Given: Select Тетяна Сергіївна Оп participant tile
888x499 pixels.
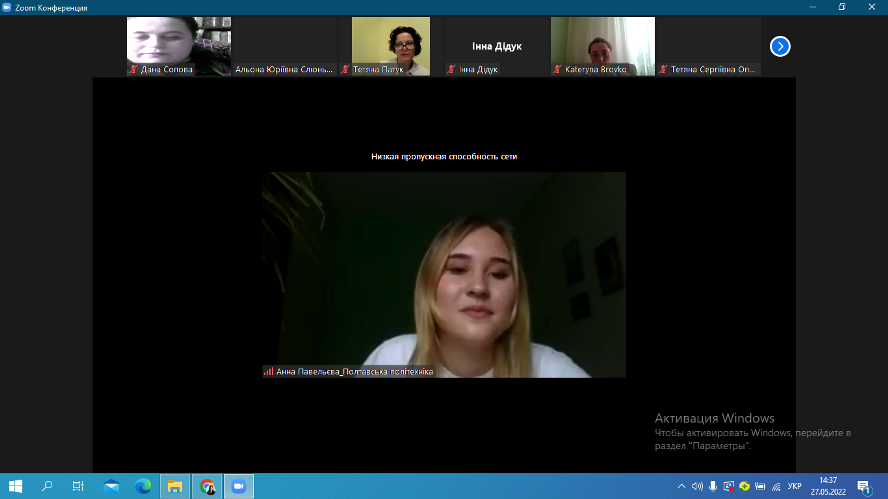Looking at the screenshot, I should click(x=708, y=46).
